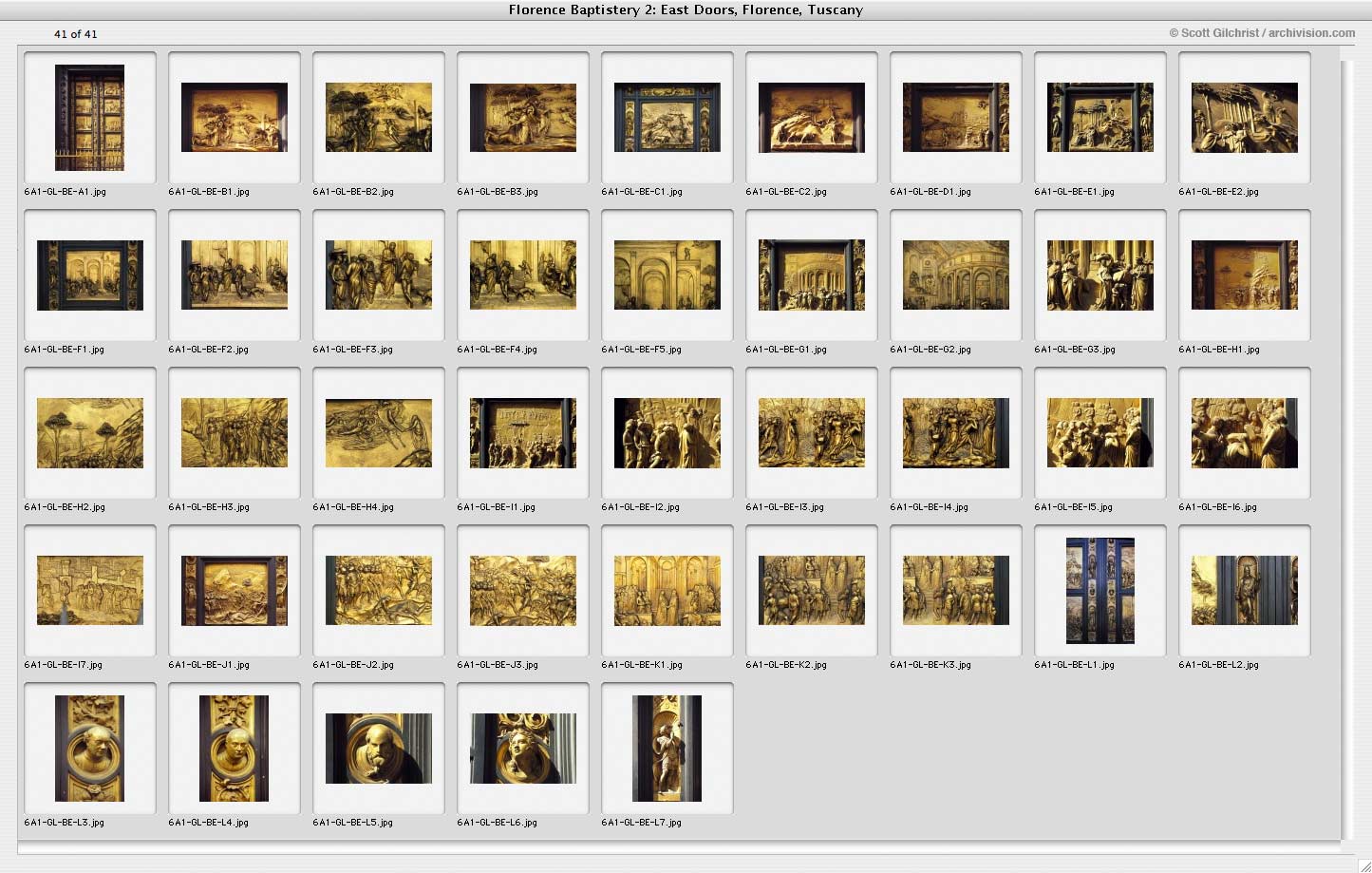Choose the 6A1-GL-BE-E2.jpg thumbnail
The image size is (1372, 873).
[x=1245, y=118]
